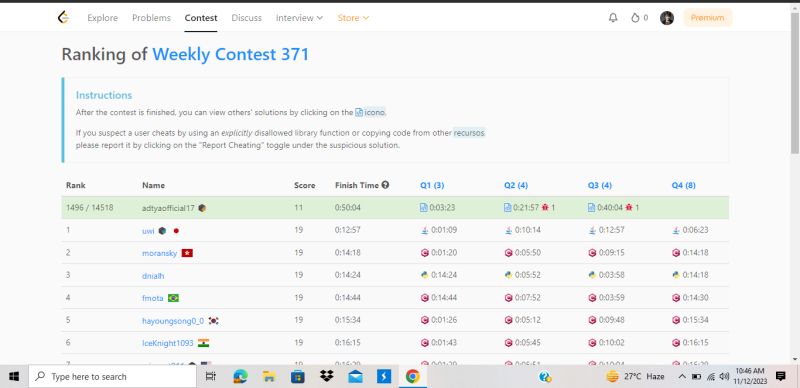This screenshot has height=388, width=800.
Task: View uwi's Q1 Java solution icon
Action: [424, 230]
